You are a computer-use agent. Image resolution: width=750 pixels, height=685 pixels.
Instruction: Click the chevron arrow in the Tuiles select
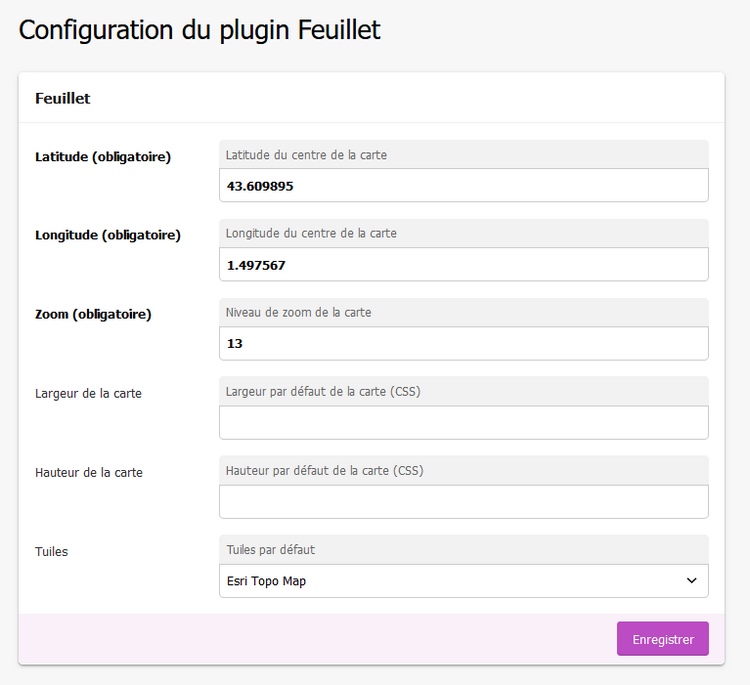click(x=691, y=581)
